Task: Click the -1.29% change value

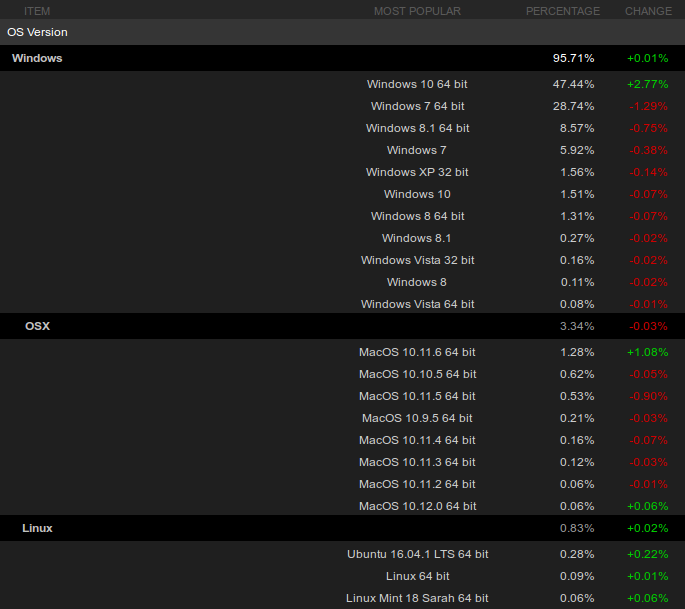Action: [648, 106]
